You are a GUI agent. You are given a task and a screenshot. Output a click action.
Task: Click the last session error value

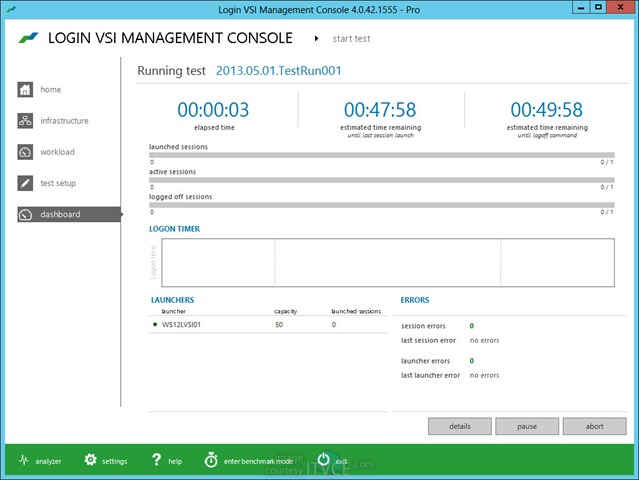(x=484, y=340)
